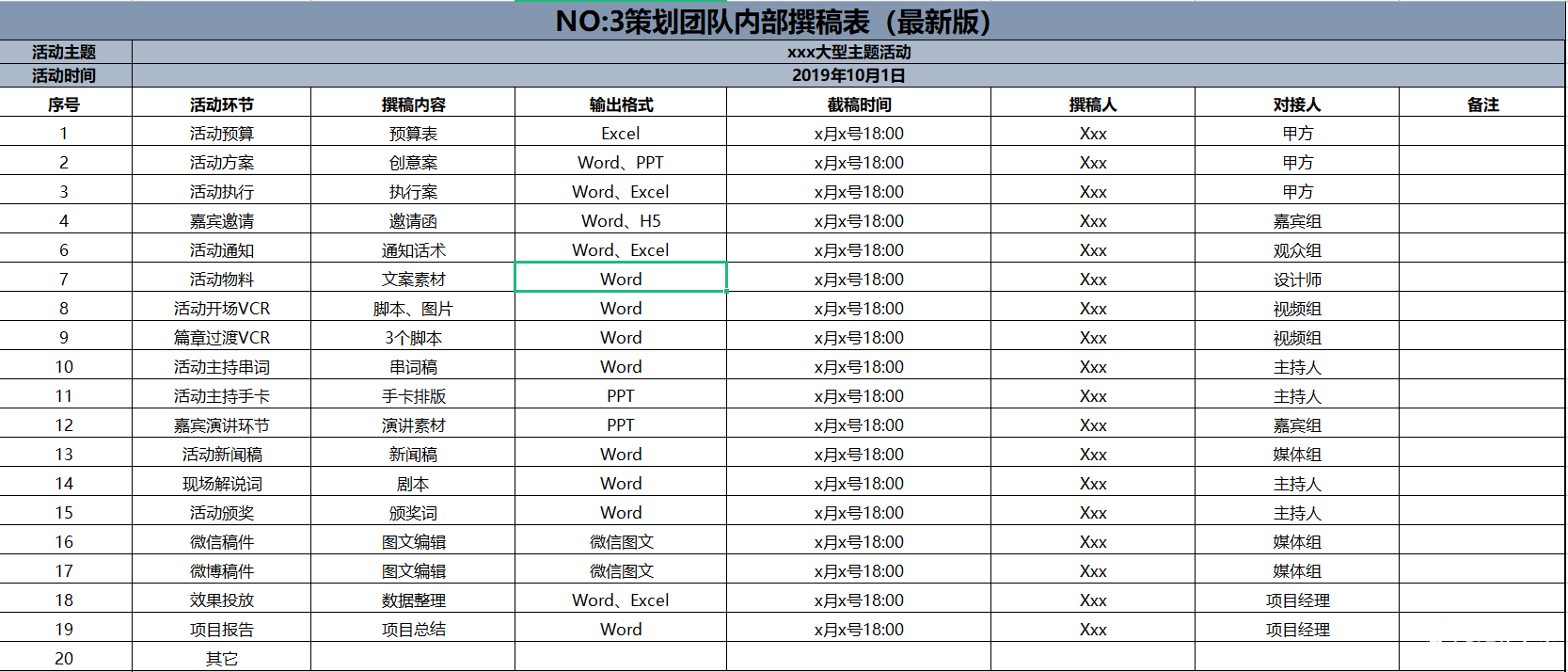Screen dimensions: 1568x672
Task: Click the title cell NO:3策划团队内部撰稿表
Action: [773, 22]
